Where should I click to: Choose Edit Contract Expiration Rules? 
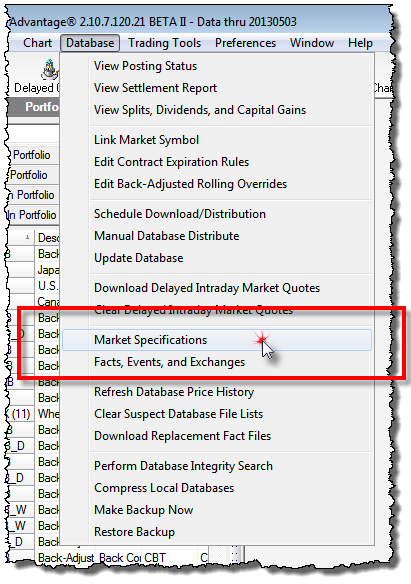point(218,162)
